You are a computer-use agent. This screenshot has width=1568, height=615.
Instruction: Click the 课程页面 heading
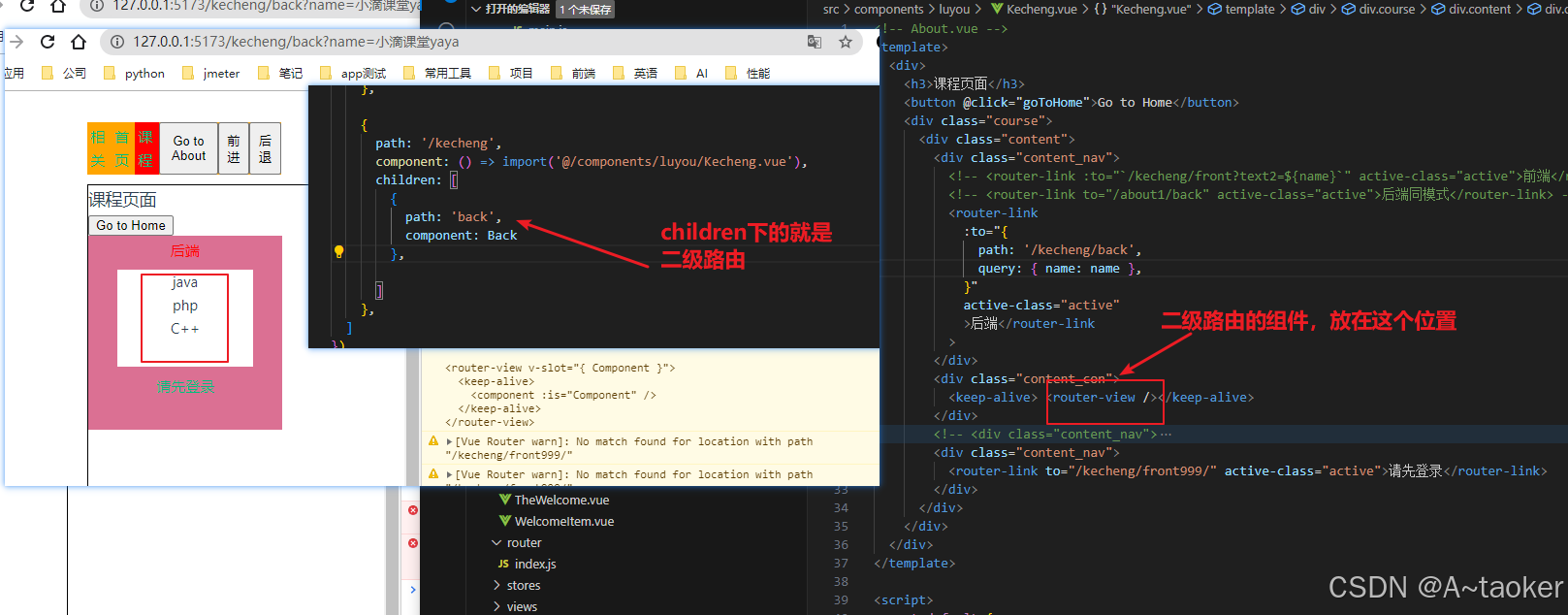coord(122,199)
